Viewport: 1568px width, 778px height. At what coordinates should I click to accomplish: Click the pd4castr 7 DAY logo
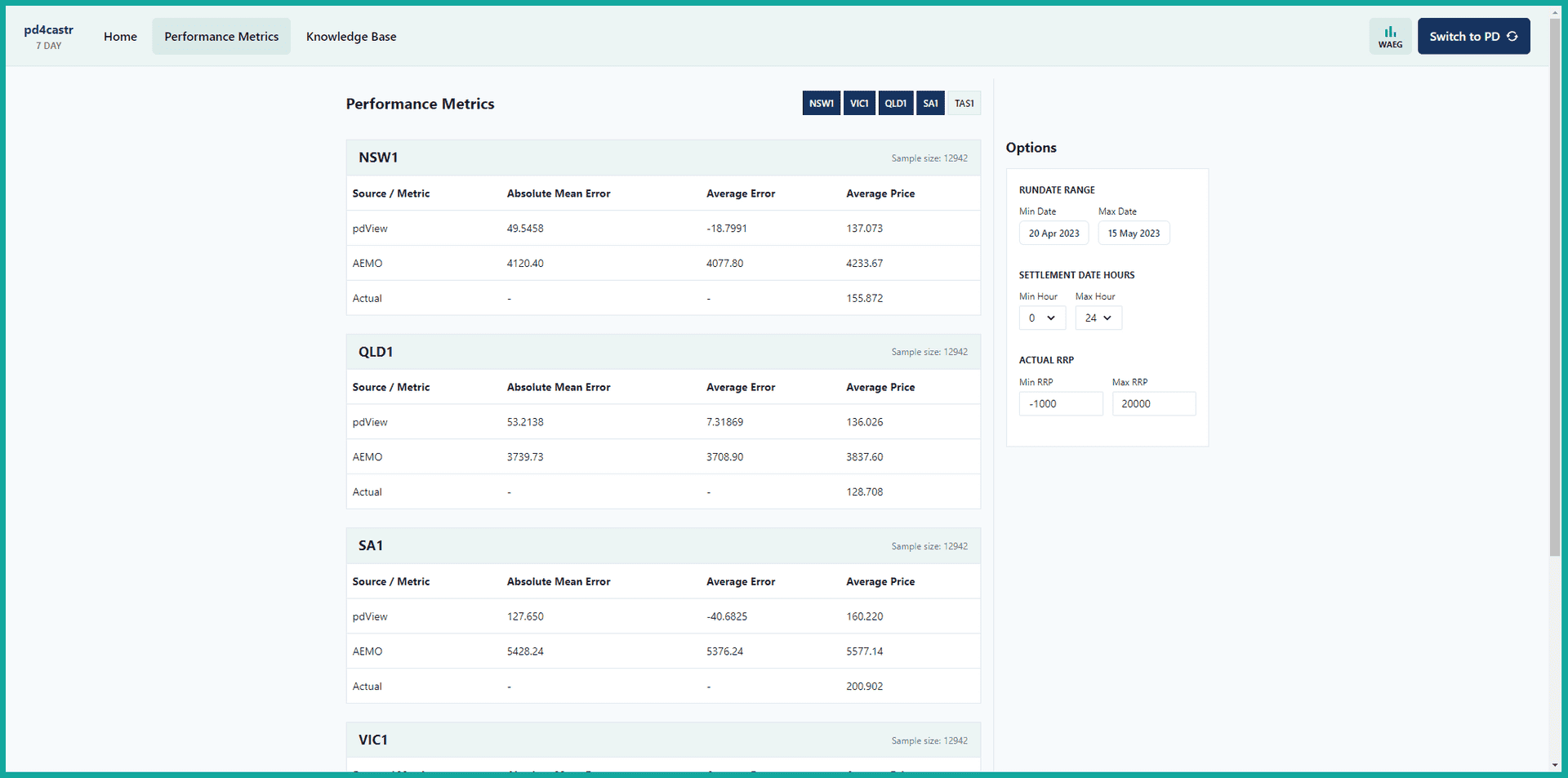[49, 37]
